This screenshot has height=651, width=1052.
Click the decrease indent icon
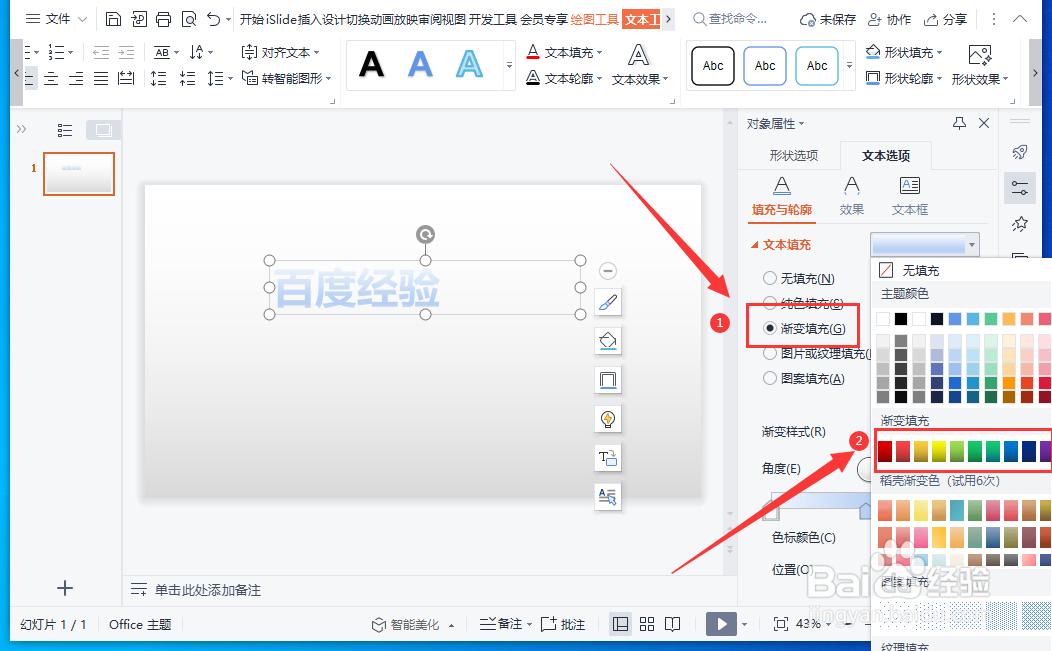tap(101, 52)
